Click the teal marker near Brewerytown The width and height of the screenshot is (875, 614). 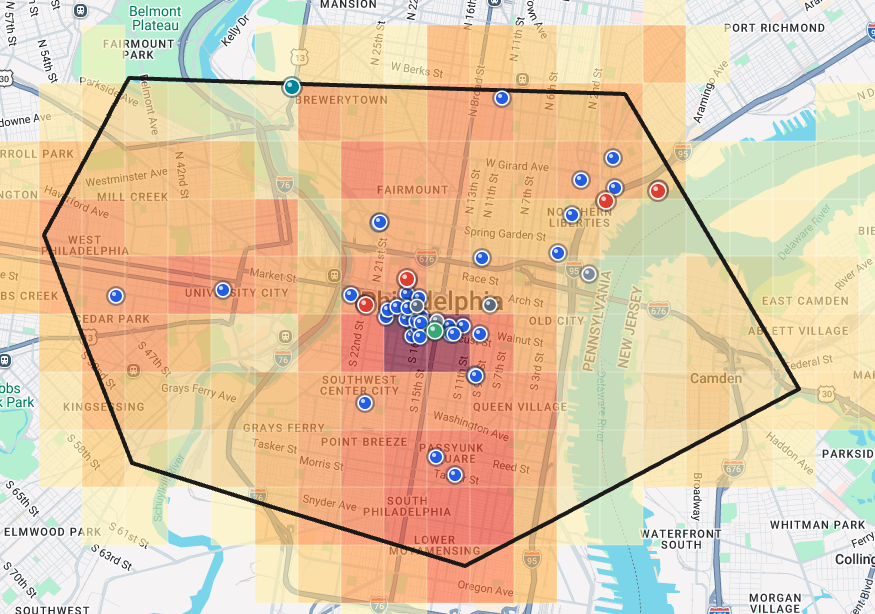coord(291,87)
